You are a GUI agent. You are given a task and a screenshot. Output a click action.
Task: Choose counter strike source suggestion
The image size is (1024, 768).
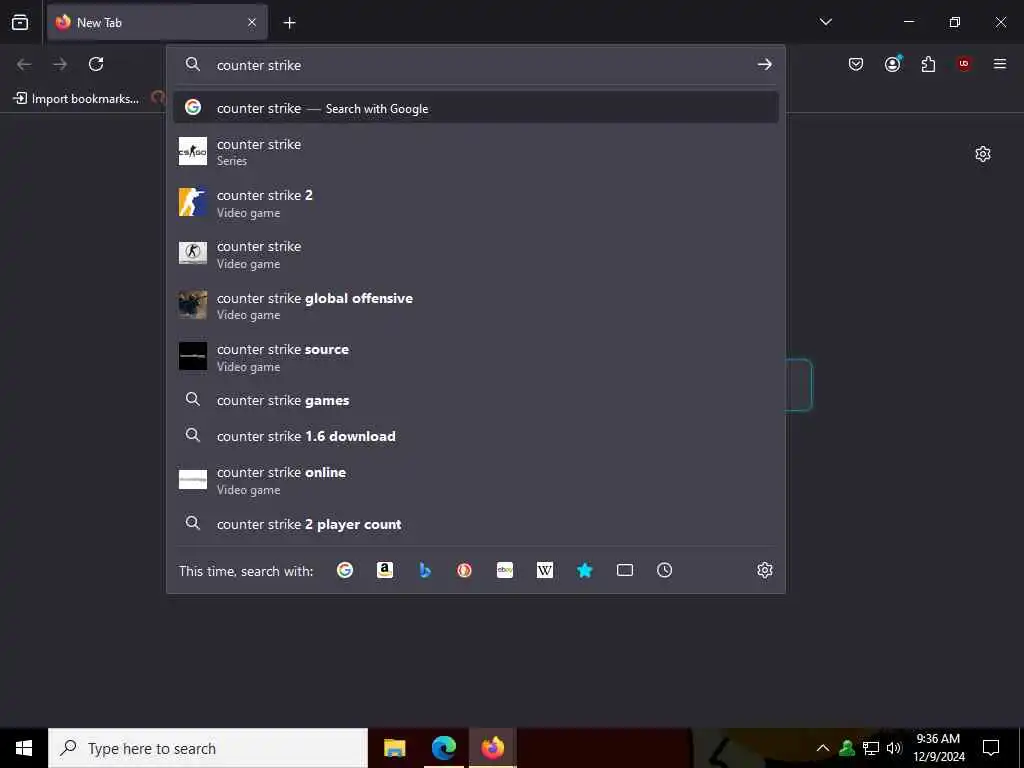(475, 357)
